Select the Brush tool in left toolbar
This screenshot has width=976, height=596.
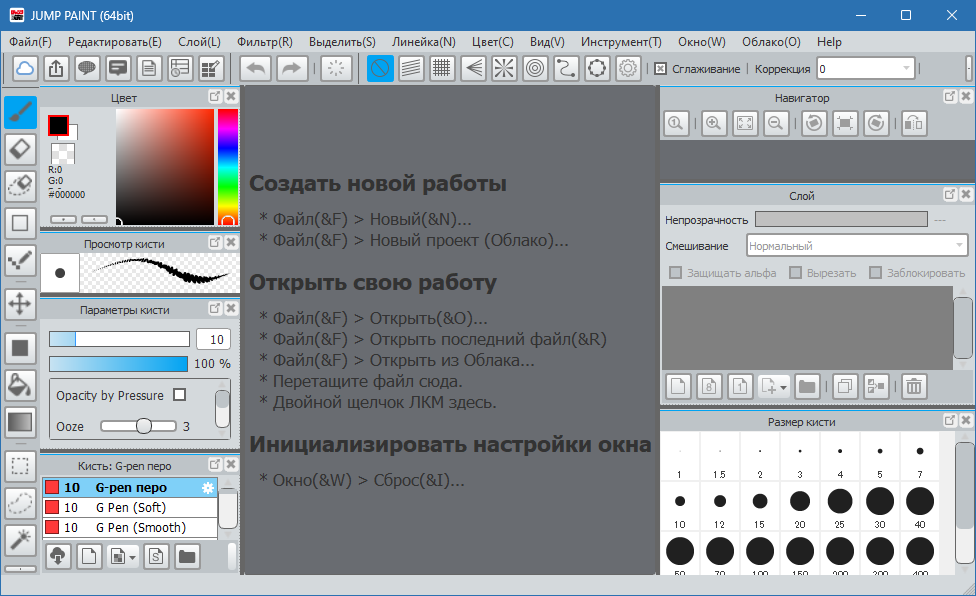[x=21, y=113]
